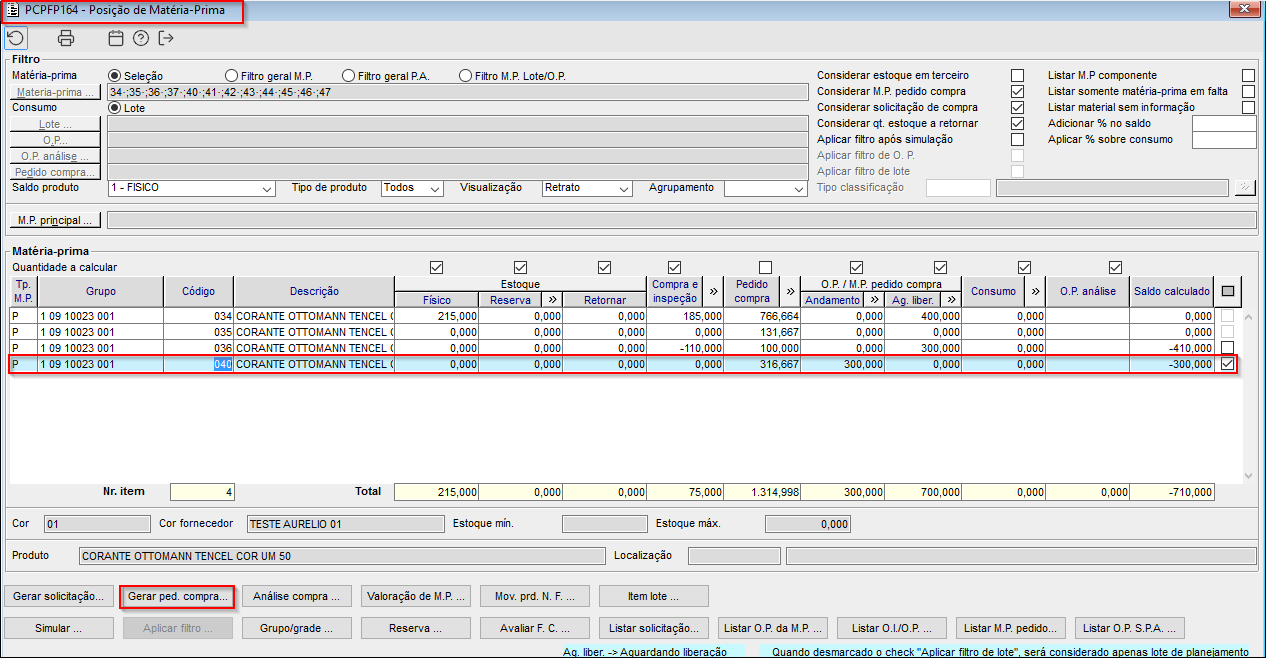Click the expand arrows next to Consumo column
The height and width of the screenshot is (658, 1266).
tap(1036, 291)
